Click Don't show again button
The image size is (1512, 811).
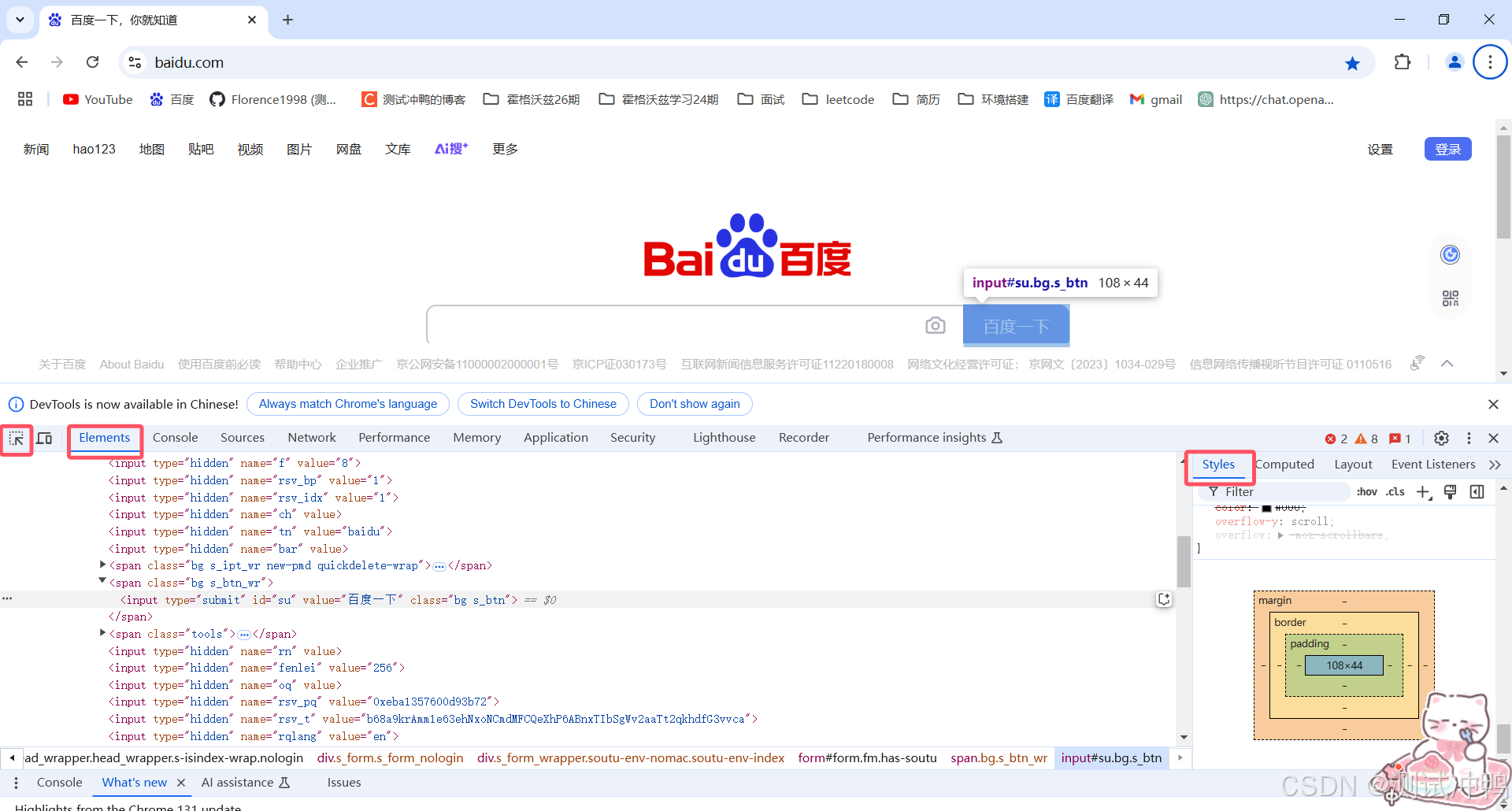695,404
